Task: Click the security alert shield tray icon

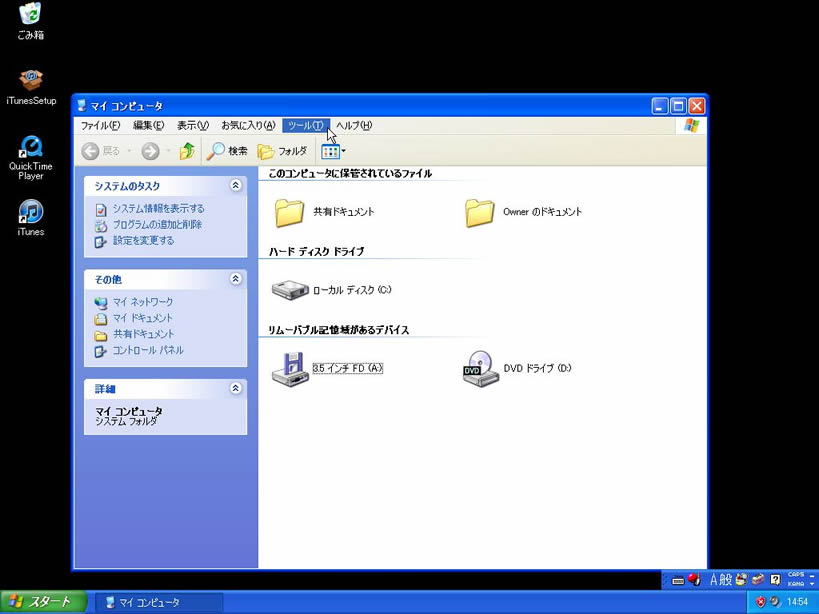Action: click(x=760, y=602)
